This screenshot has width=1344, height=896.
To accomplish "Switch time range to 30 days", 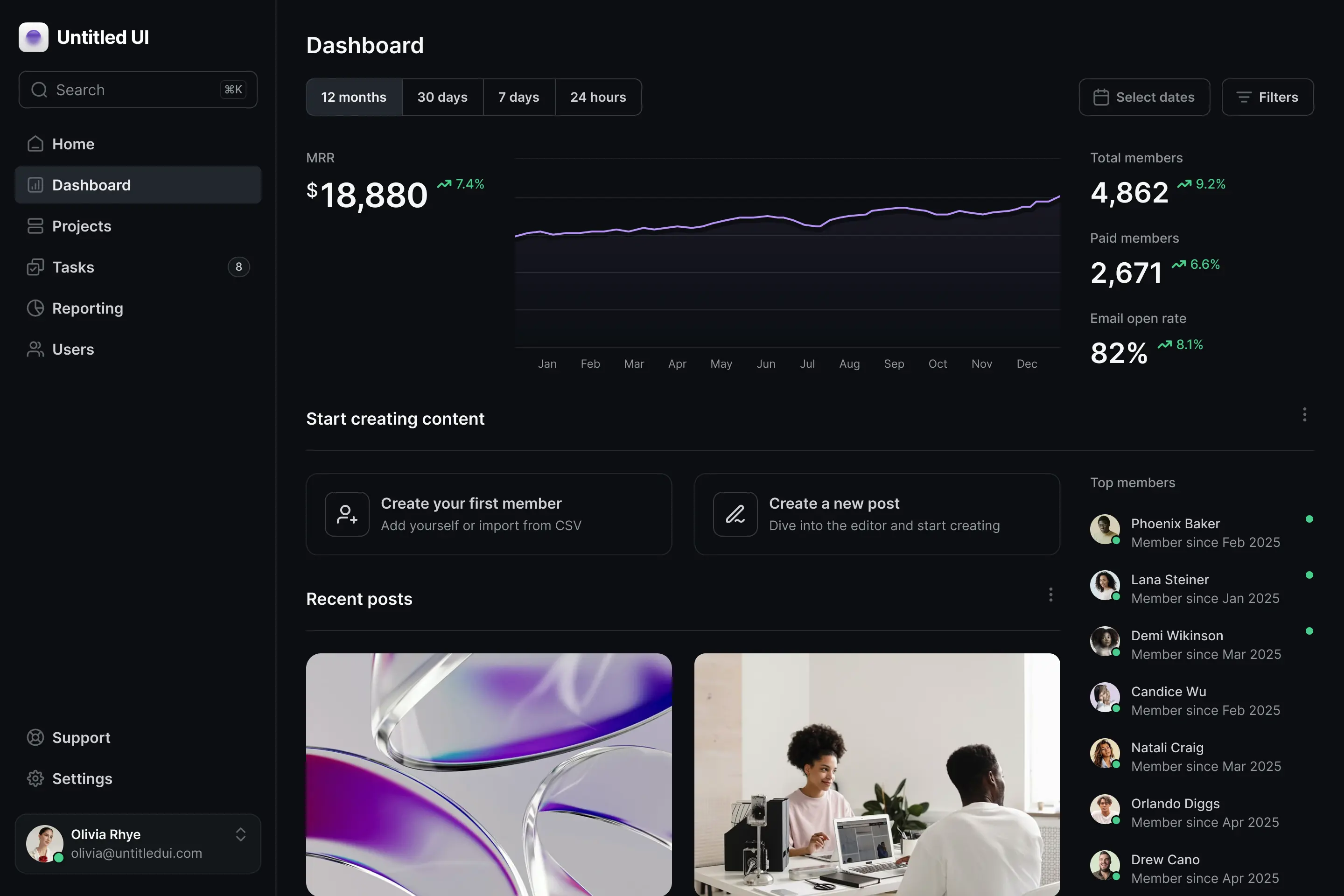I will [x=442, y=97].
